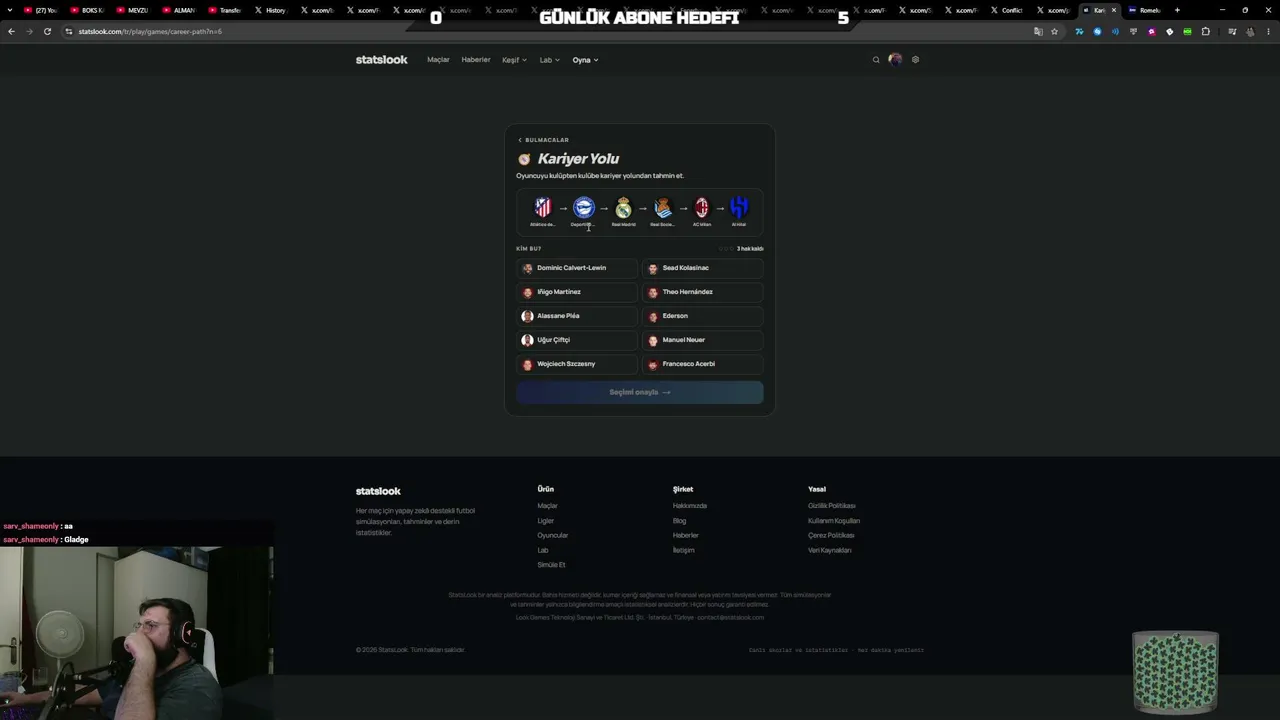Pick Alassane Pléa from the options
The height and width of the screenshot is (720, 1280).
click(577, 316)
